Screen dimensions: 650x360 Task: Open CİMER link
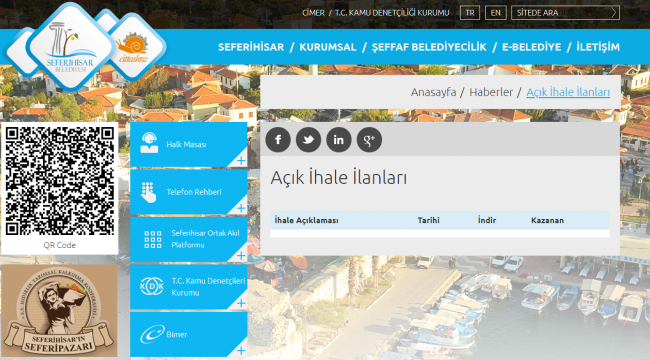tap(313, 13)
